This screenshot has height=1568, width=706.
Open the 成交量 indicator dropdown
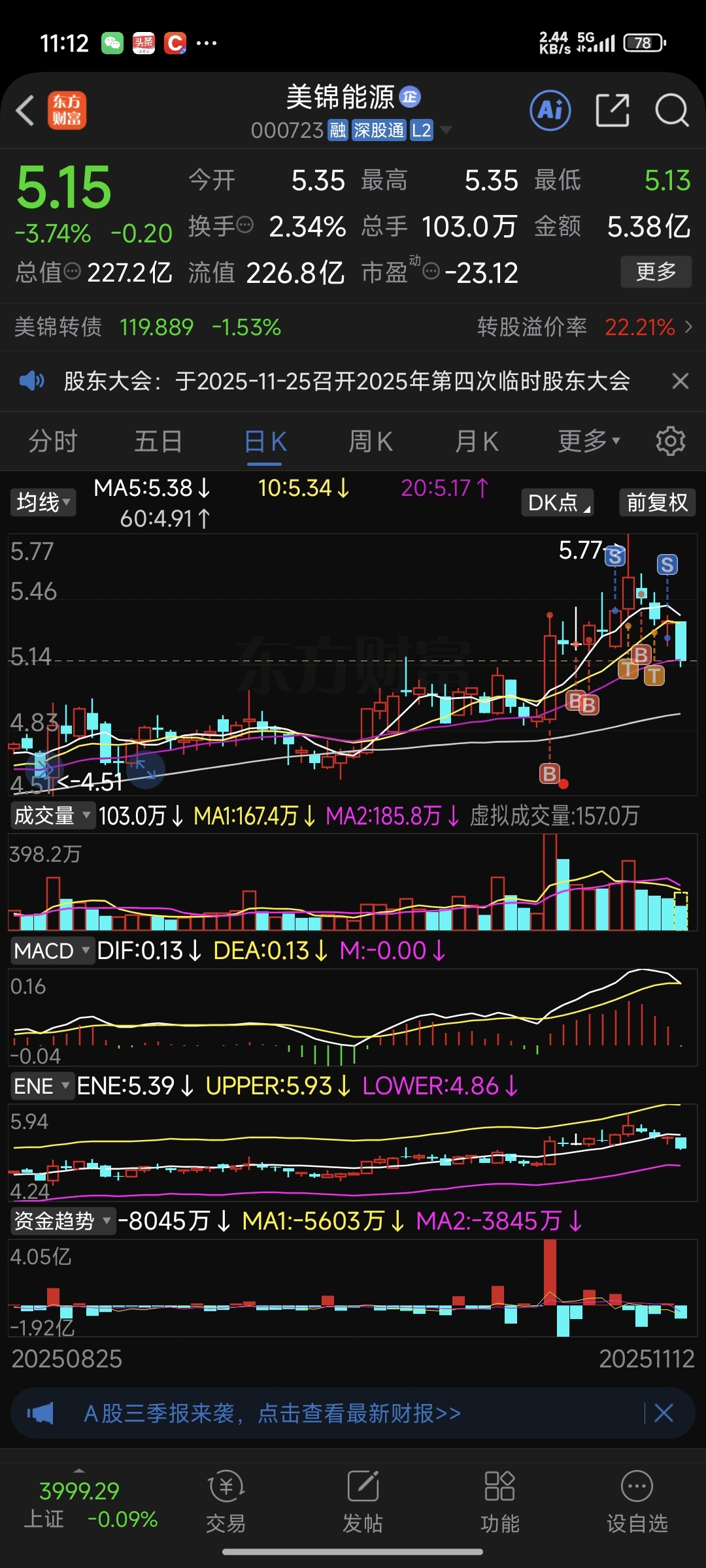click(53, 815)
